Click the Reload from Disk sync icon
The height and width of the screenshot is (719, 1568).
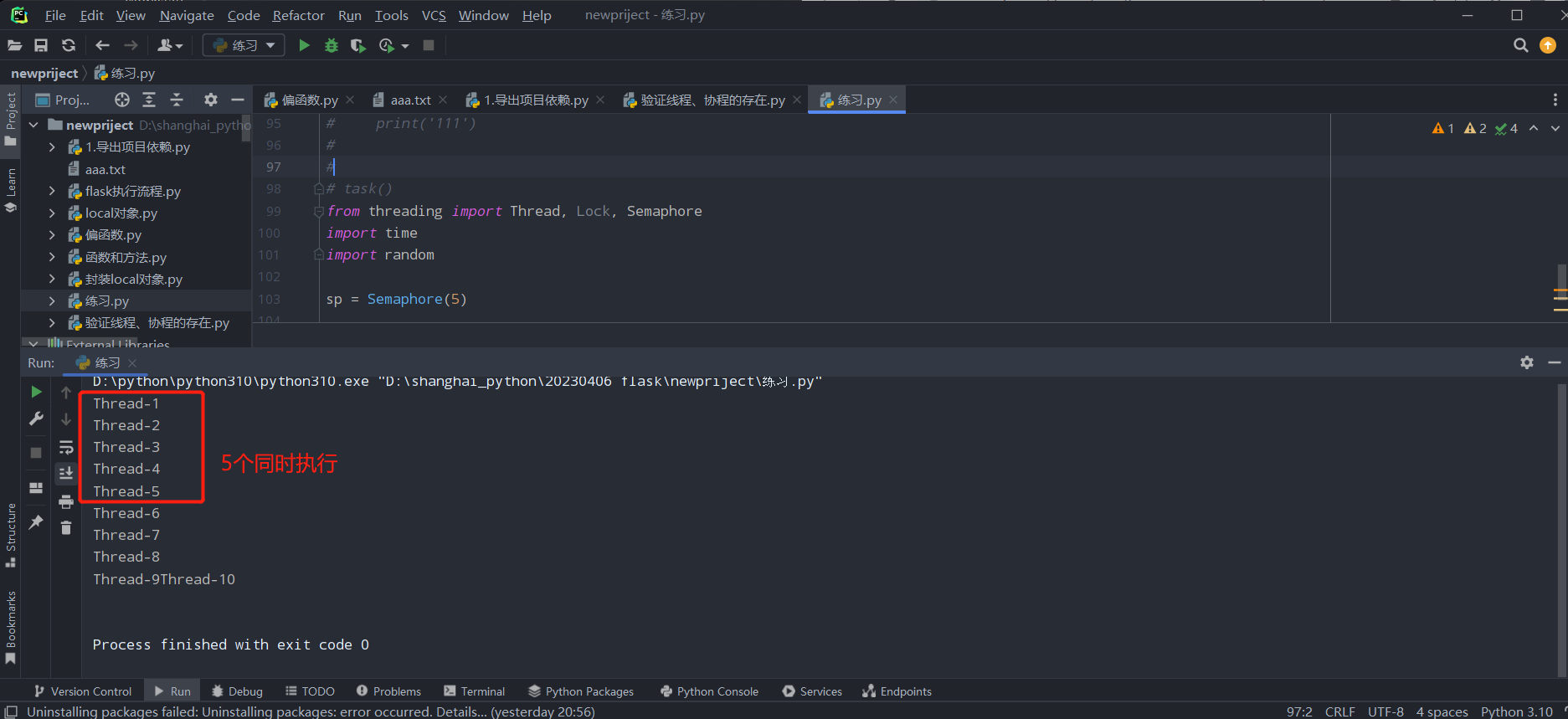[69, 45]
